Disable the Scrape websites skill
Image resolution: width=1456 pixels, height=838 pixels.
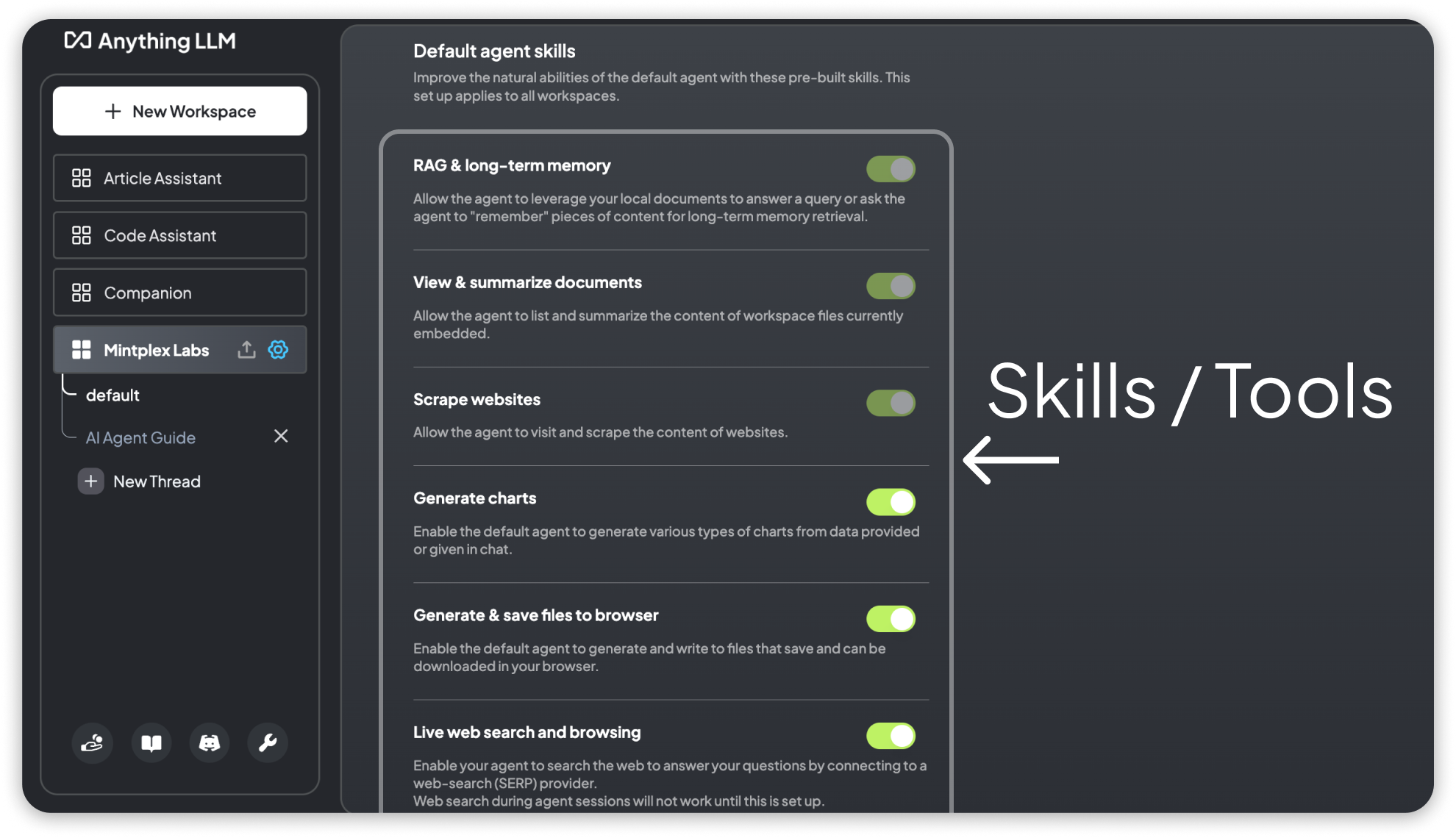889,402
